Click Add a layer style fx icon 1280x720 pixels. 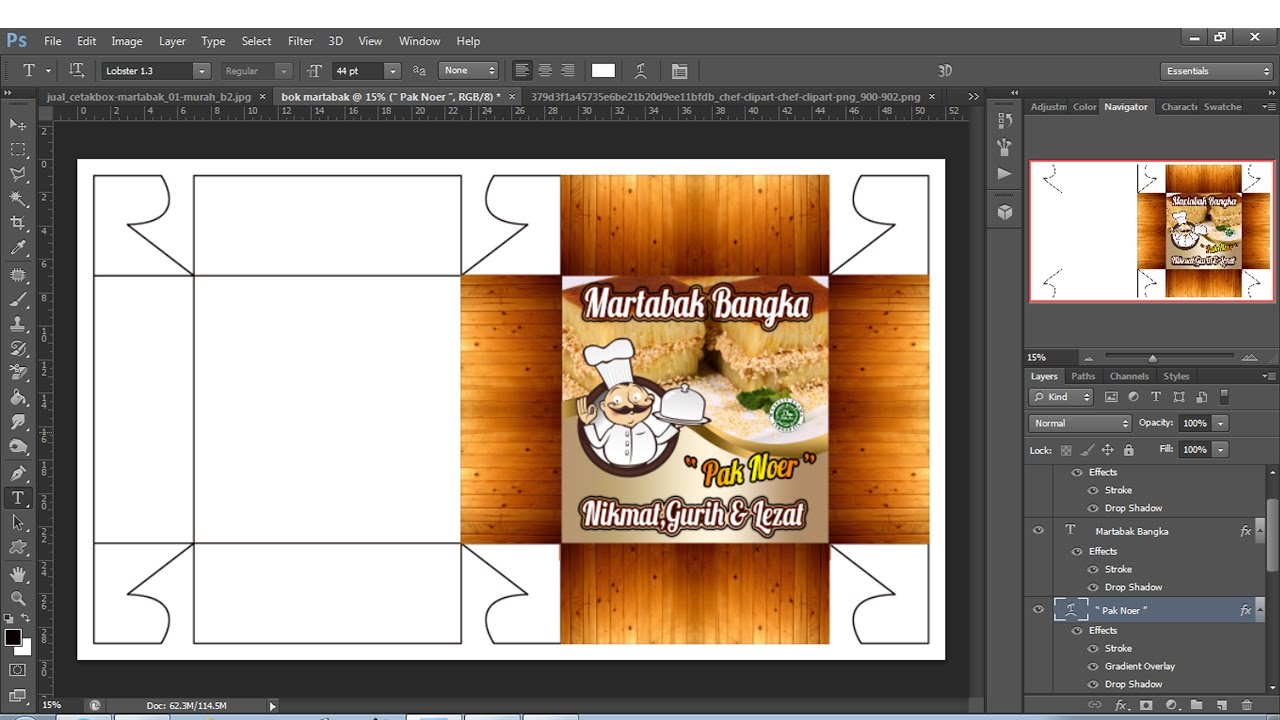click(x=1122, y=705)
